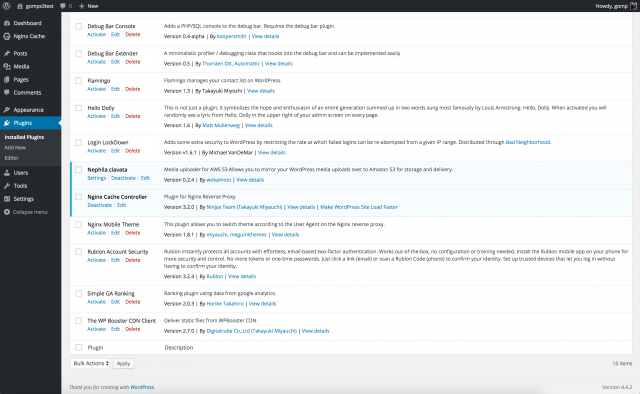640x394 pixels.
Task: Click the Plugin column footer label
Action: pos(95,348)
